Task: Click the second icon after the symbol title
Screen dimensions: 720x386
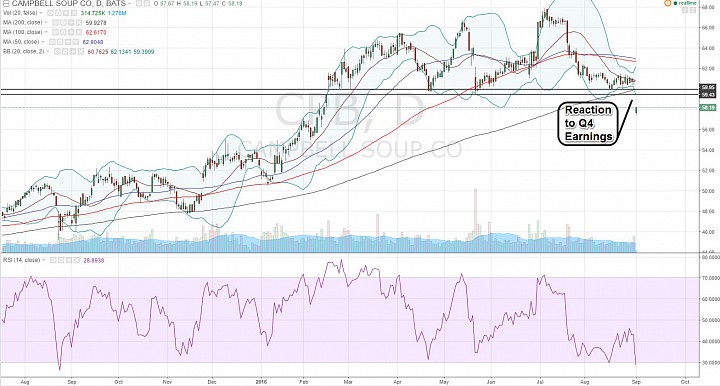Action: coord(147,3)
